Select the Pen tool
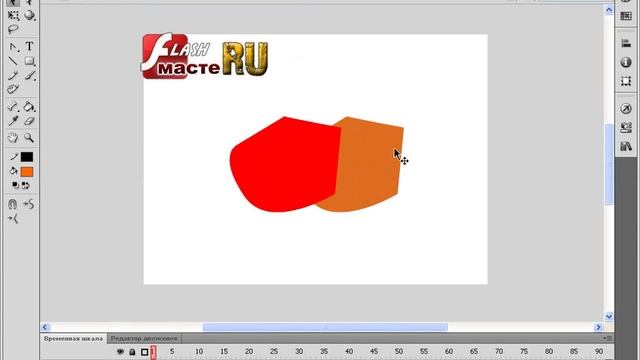 pos(13,47)
